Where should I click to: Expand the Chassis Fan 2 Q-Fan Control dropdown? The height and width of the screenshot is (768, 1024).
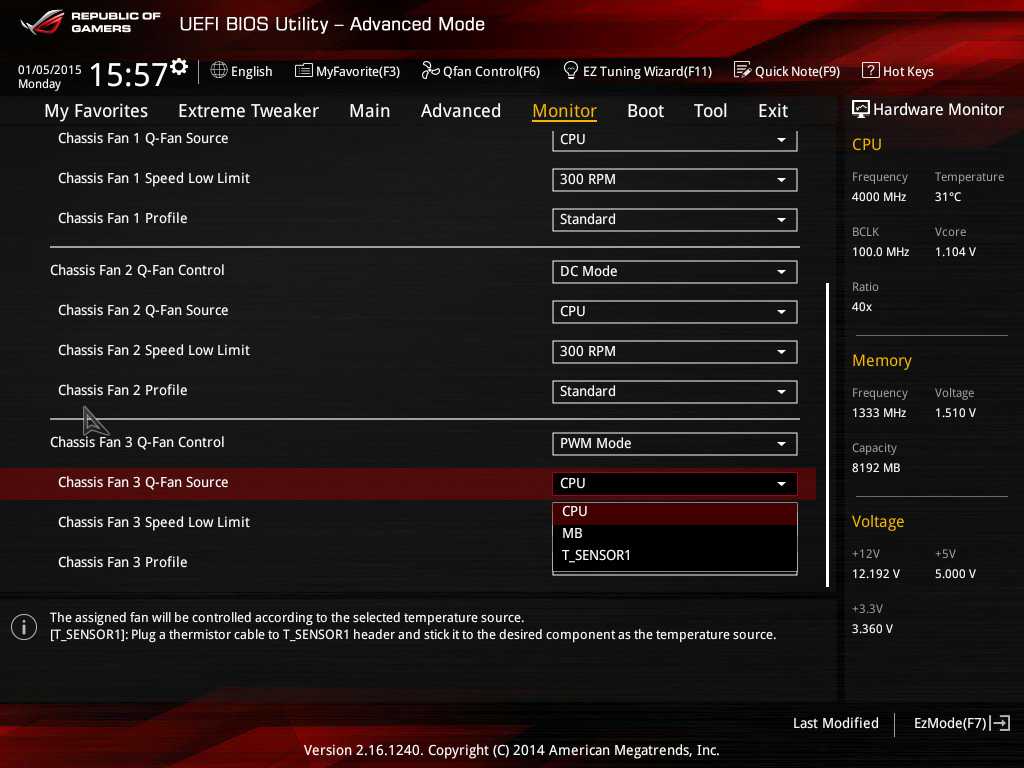coord(674,271)
